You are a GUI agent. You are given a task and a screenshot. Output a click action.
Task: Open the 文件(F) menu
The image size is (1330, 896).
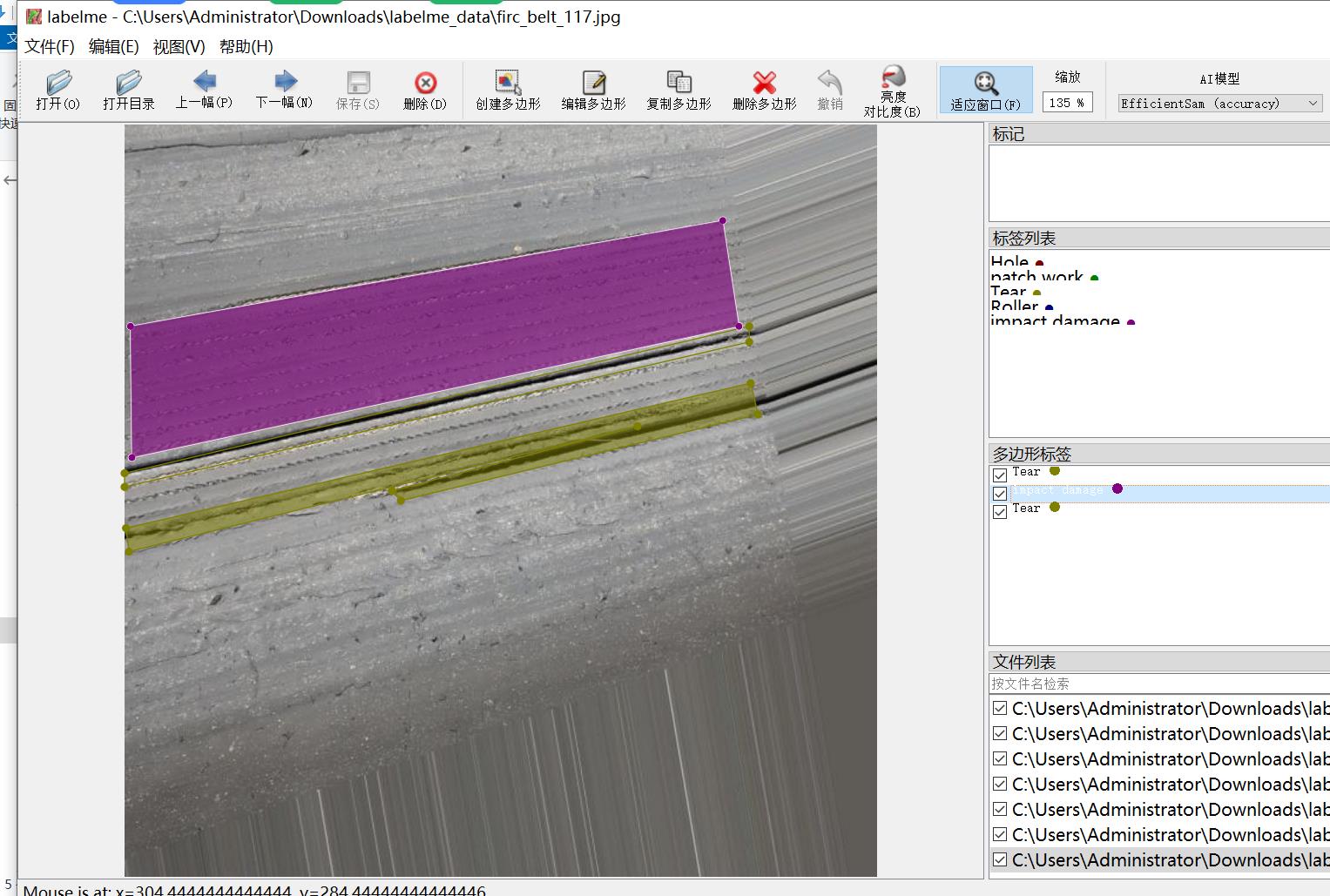(49, 47)
